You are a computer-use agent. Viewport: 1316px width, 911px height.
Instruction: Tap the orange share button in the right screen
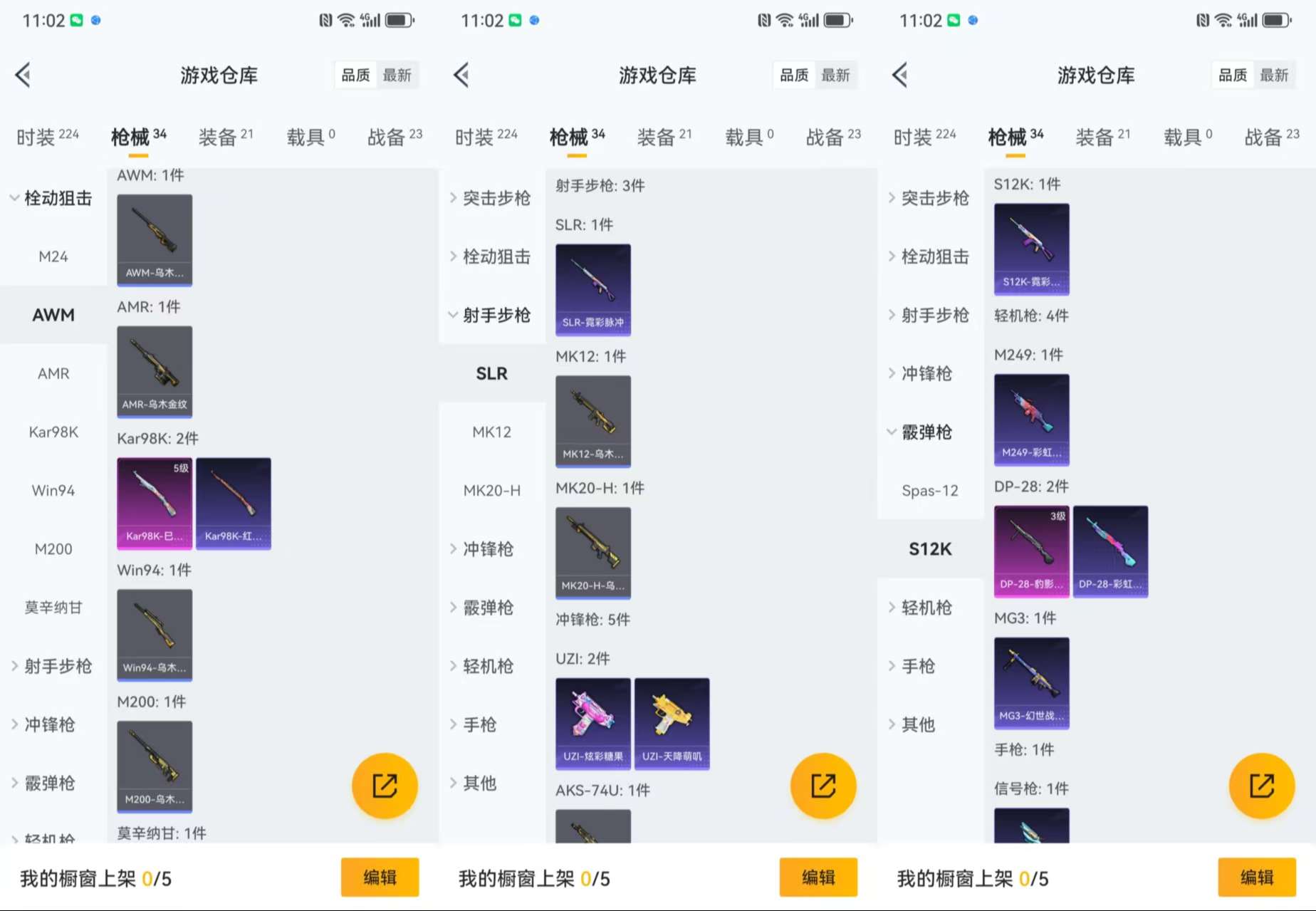pos(1262,786)
